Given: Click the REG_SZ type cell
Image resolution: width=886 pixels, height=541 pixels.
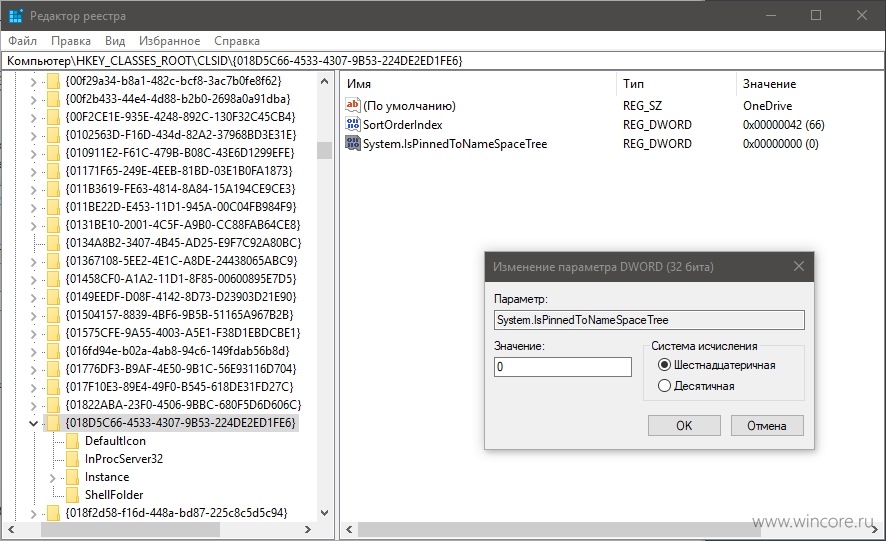Looking at the screenshot, I should pos(642,106).
